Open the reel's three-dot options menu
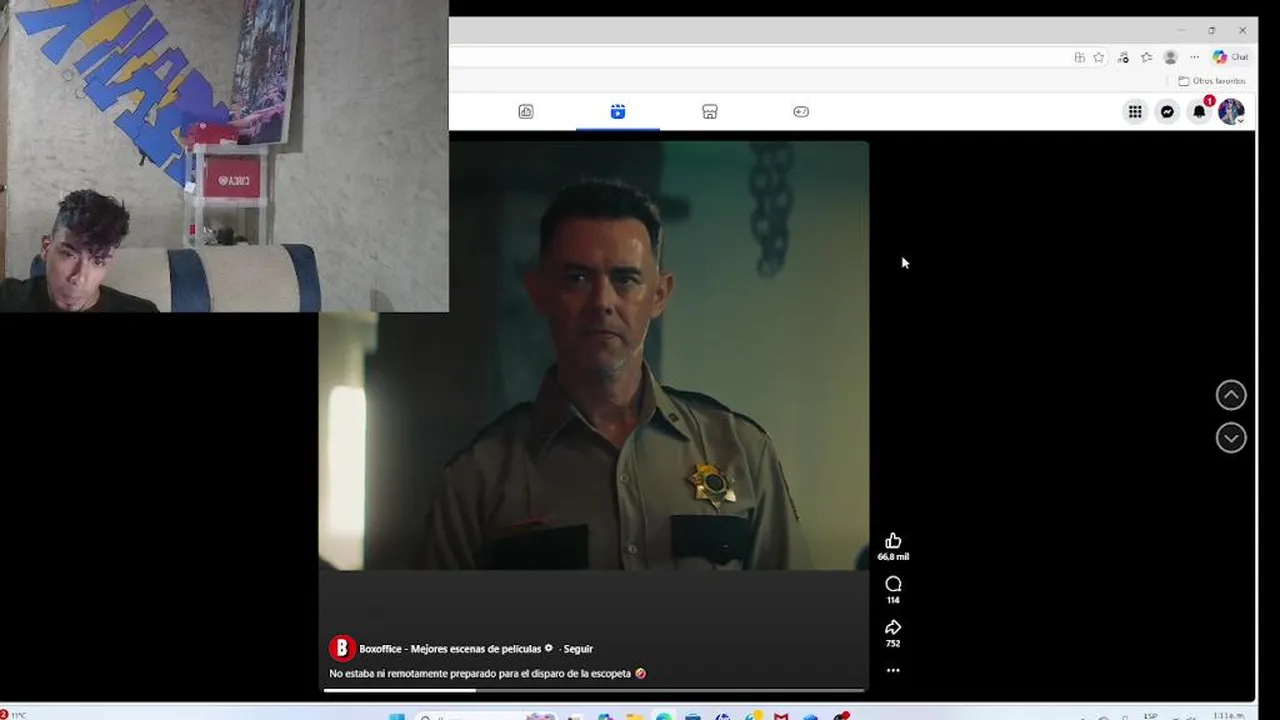 893,671
